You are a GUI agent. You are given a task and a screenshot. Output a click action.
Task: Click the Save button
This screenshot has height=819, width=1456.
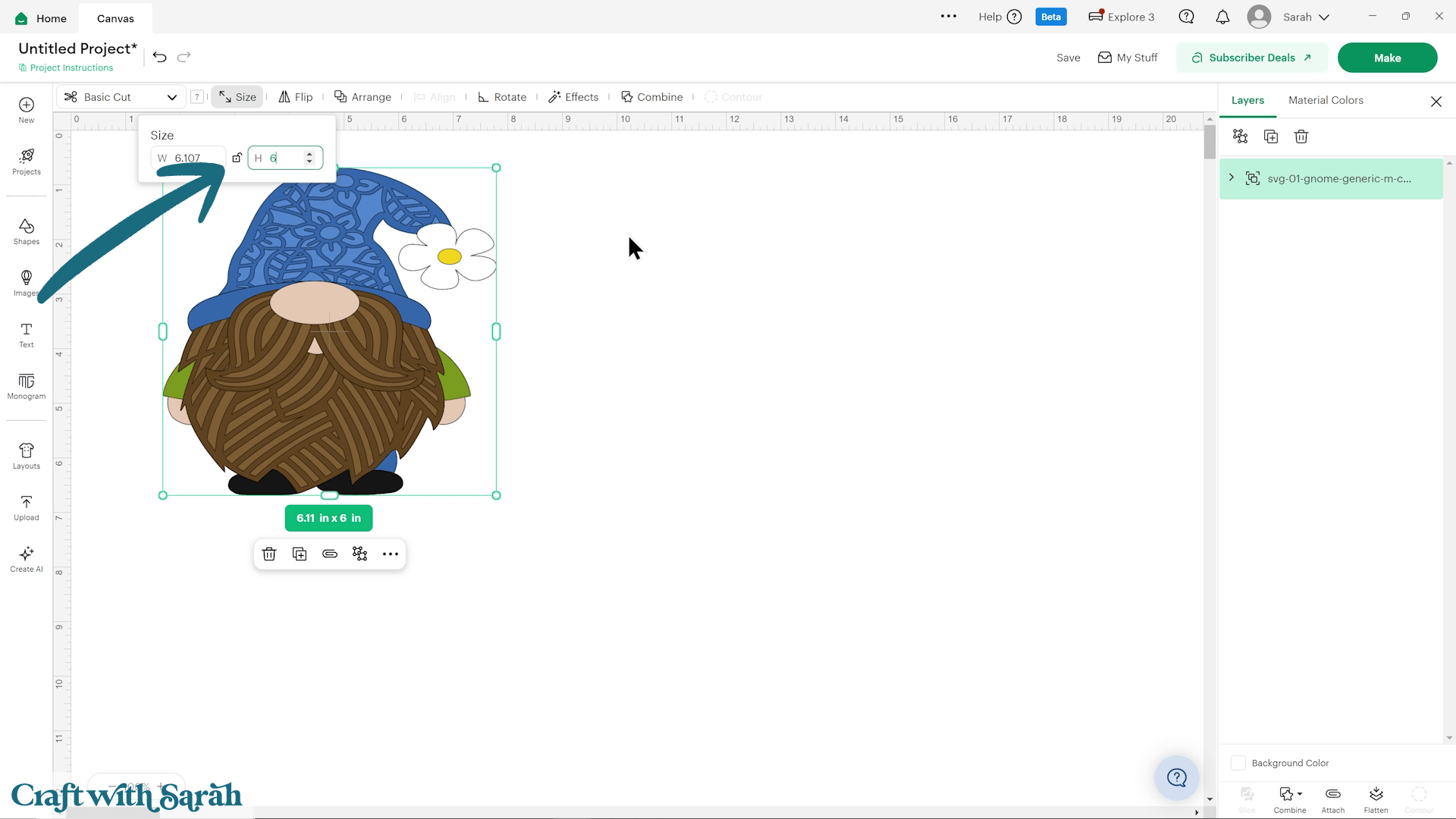1068,58
